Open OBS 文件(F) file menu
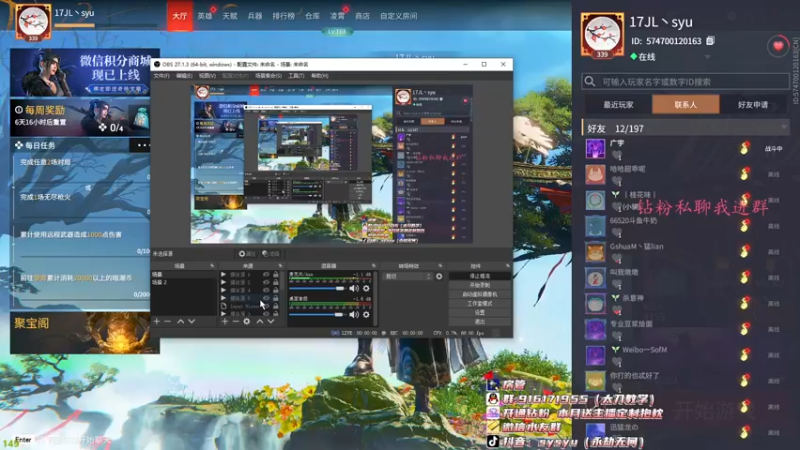 (161, 76)
